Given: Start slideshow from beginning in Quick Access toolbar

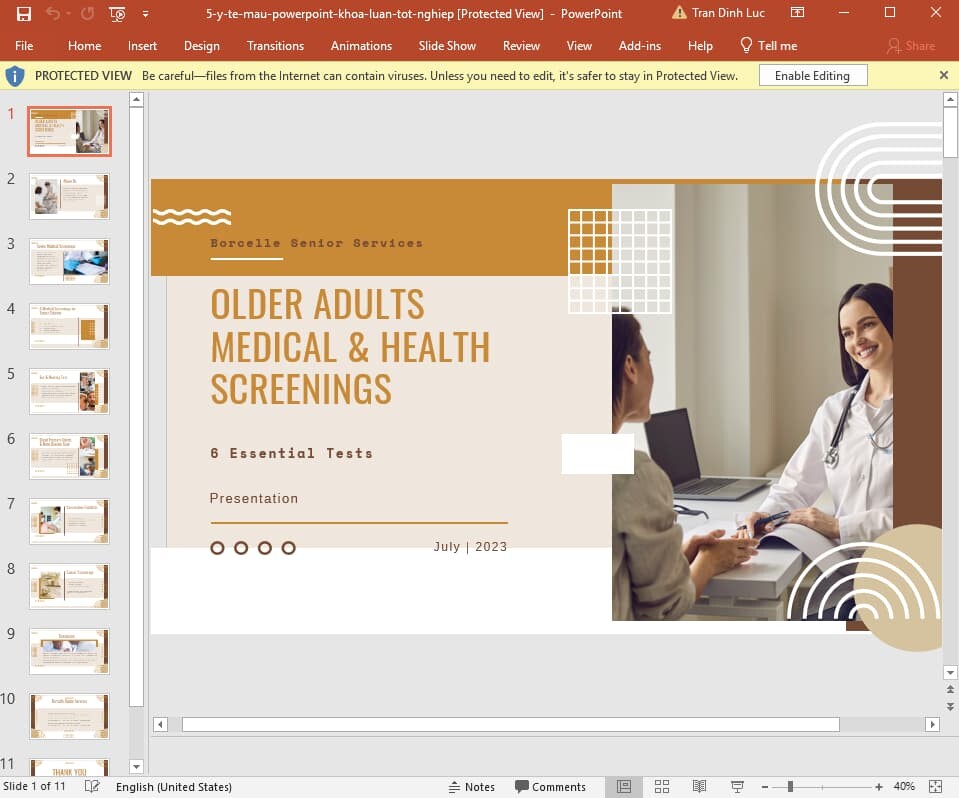Looking at the screenshot, I should 115,13.
